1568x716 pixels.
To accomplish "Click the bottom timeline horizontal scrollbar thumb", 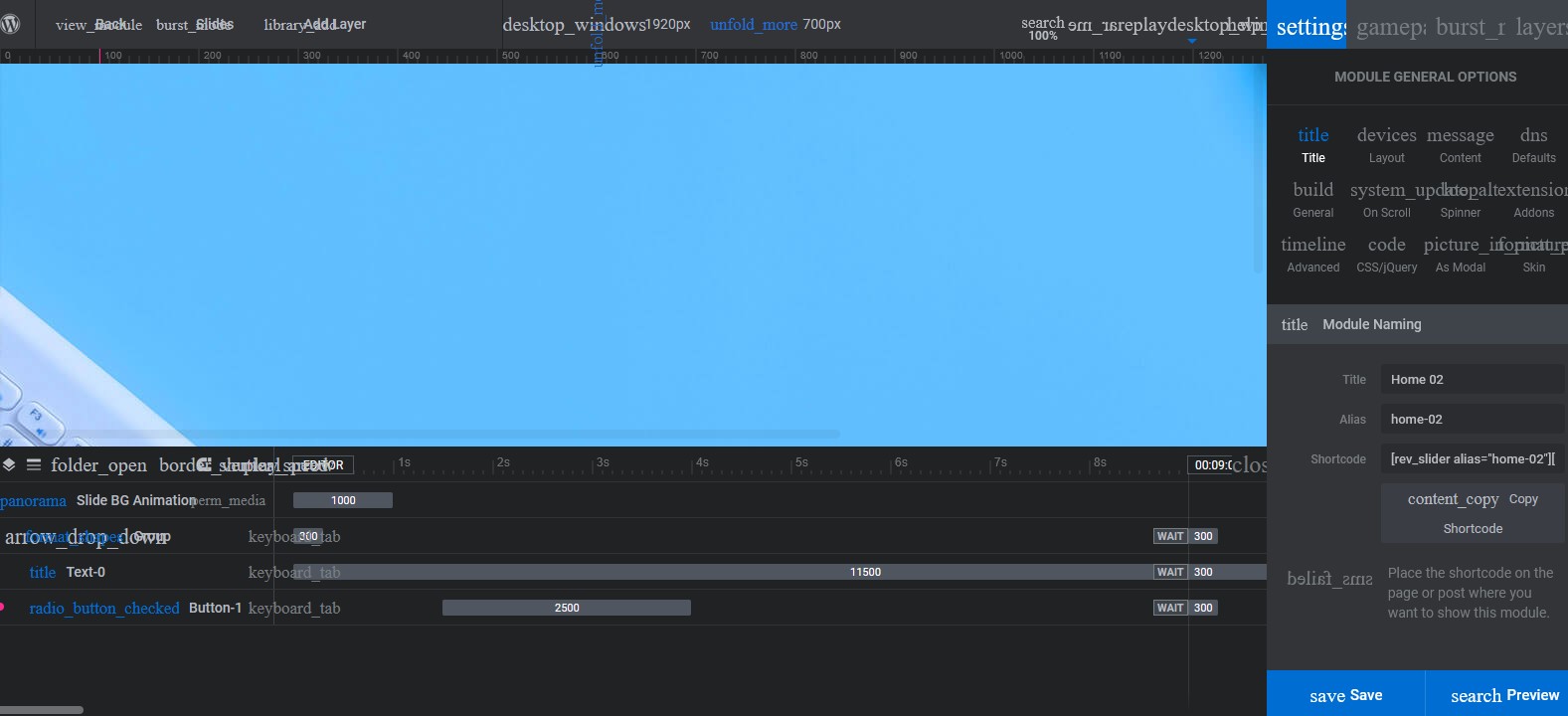I will coord(42,710).
